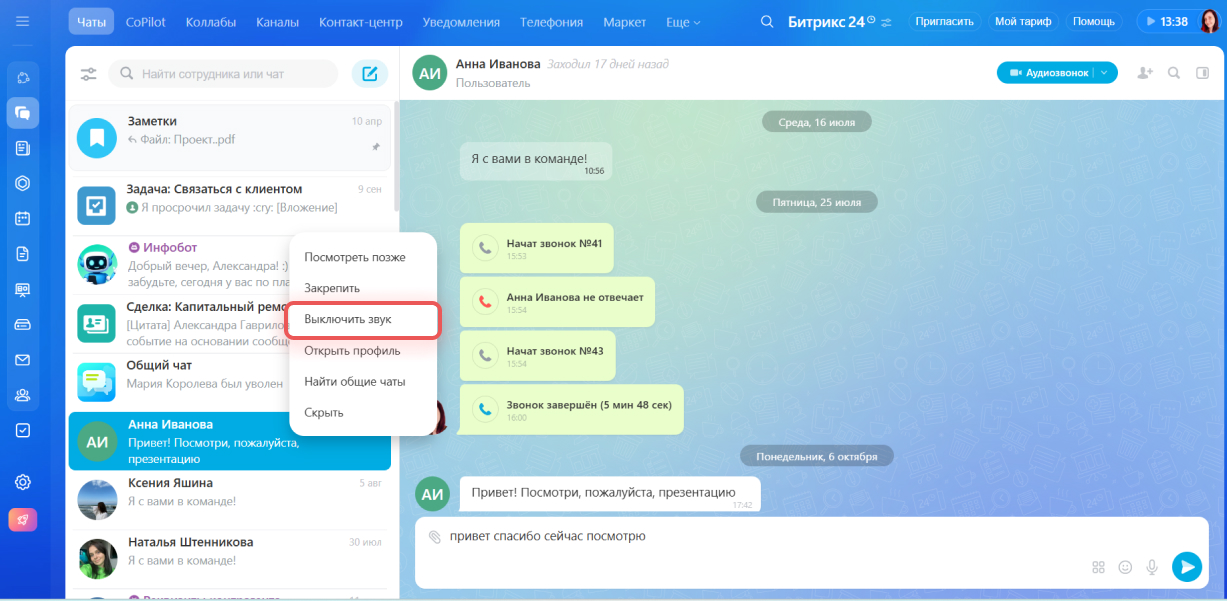Expand the left sidebar hamburger menu
The image size is (1227, 601).
click(22, 21)
